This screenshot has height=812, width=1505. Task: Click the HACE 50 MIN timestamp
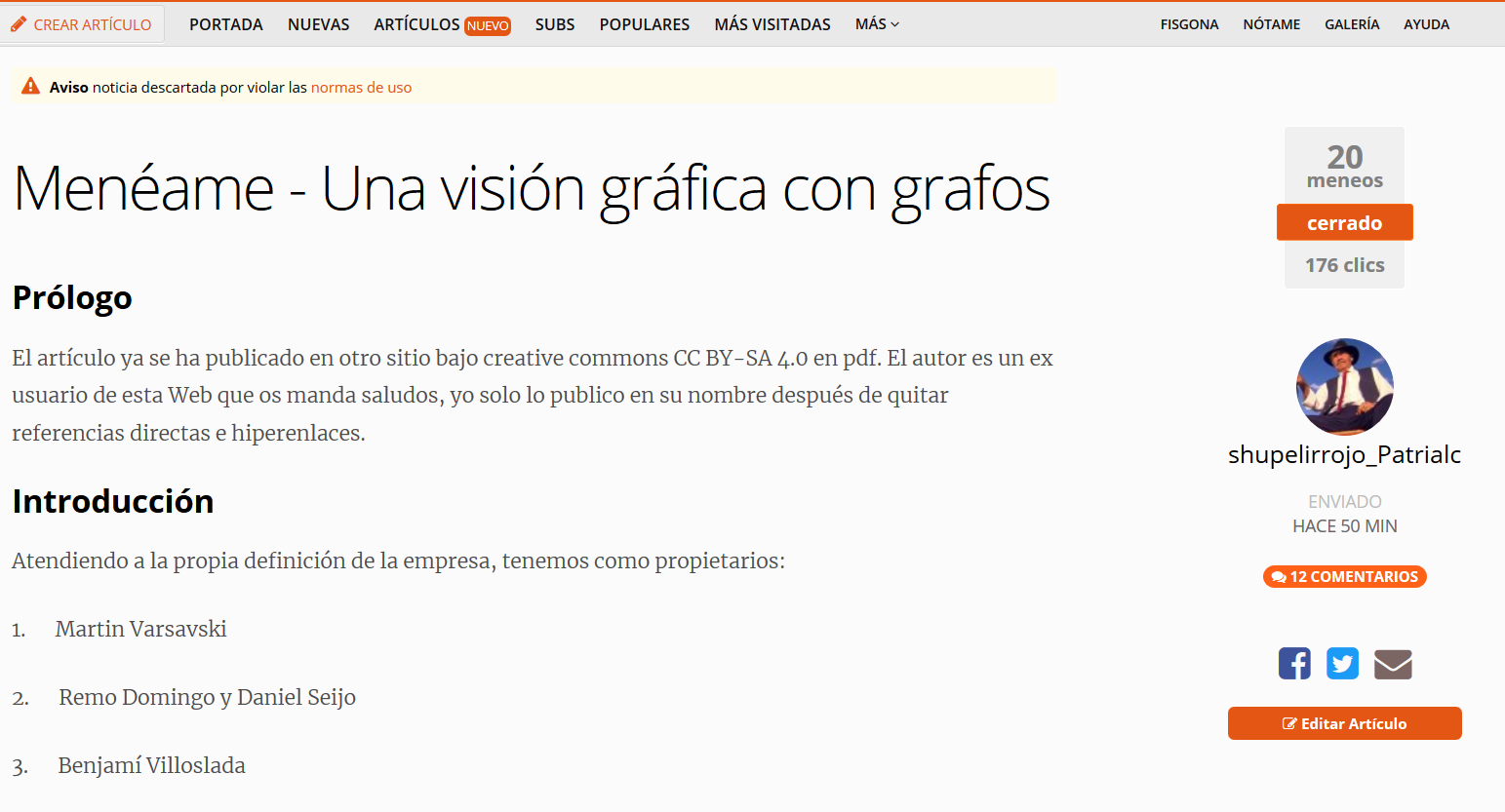(x=1344, y=526)
